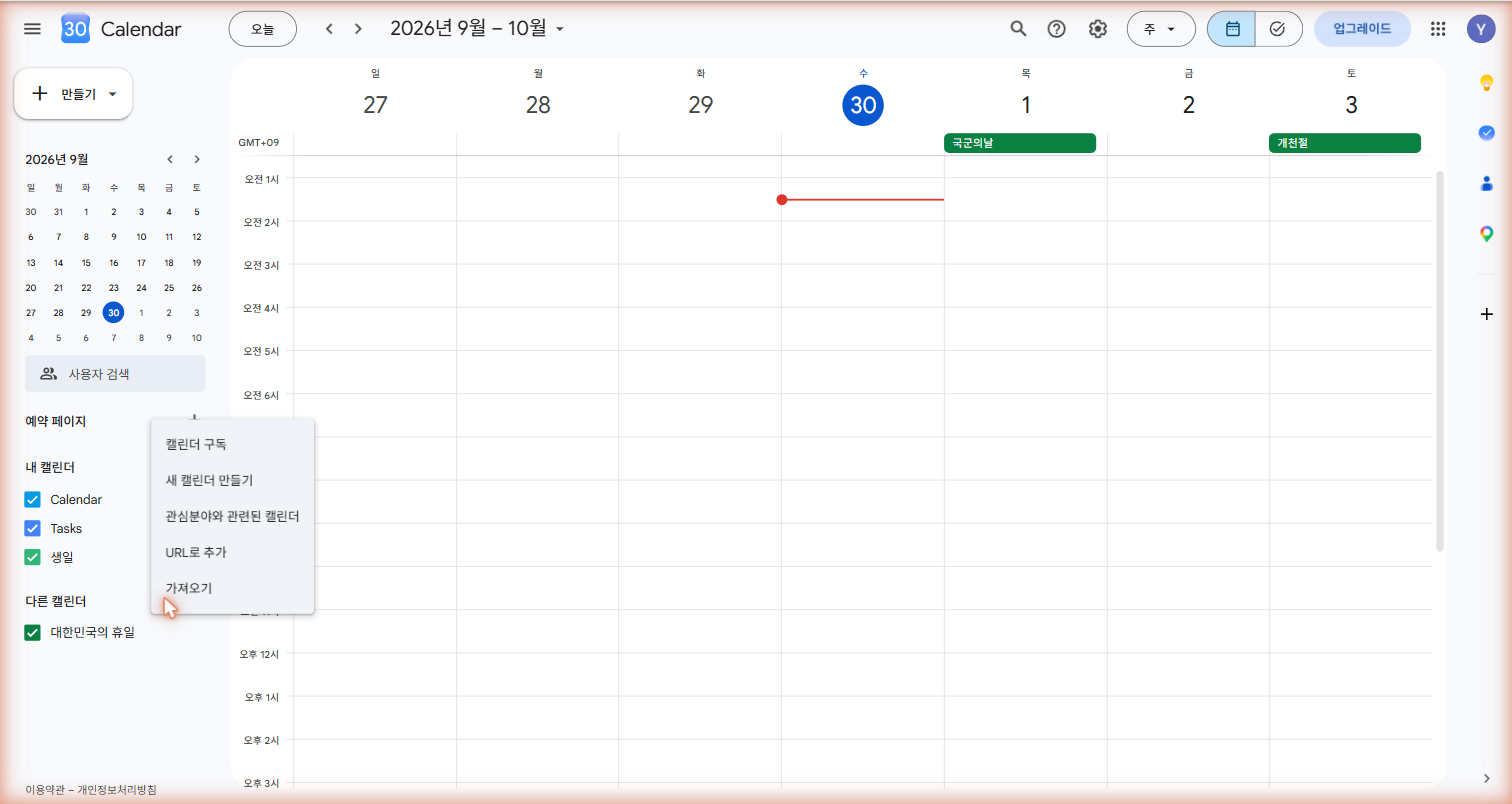
Task: Get add-ons with the plus icon
Action: pyautogui.click(x=1487, y=314)
